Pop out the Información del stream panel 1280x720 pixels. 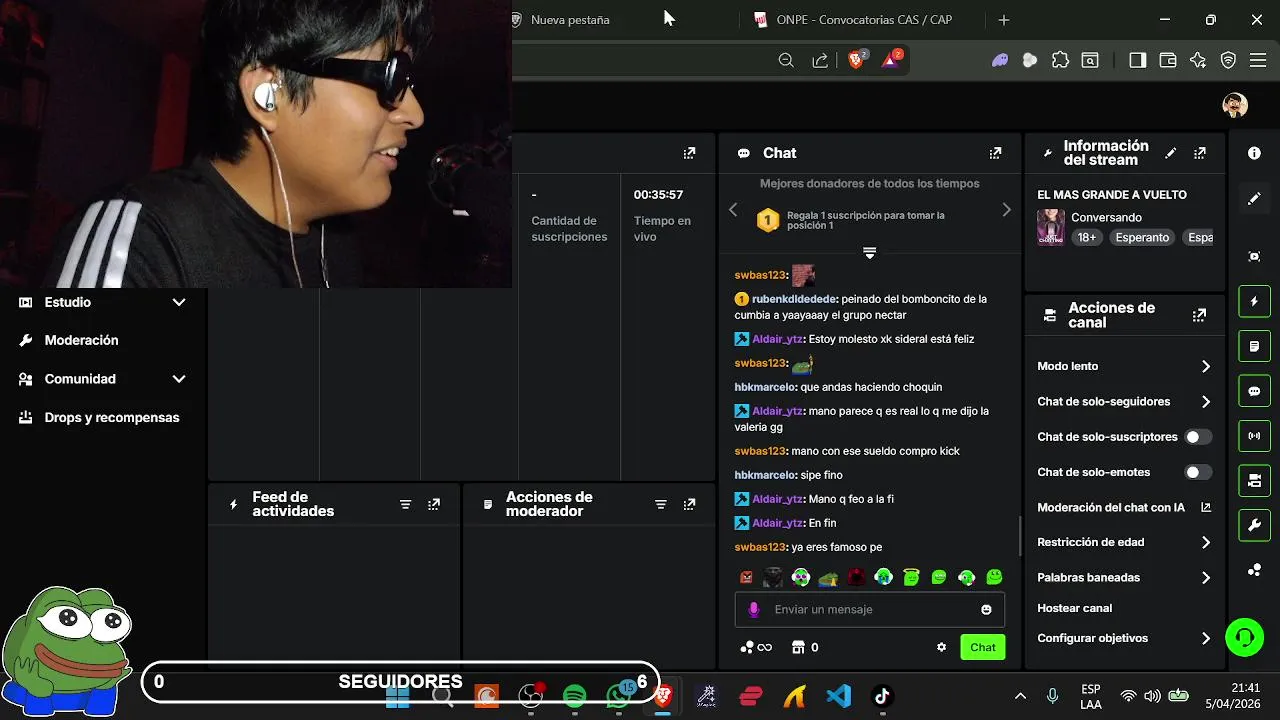pos(1200,153)
